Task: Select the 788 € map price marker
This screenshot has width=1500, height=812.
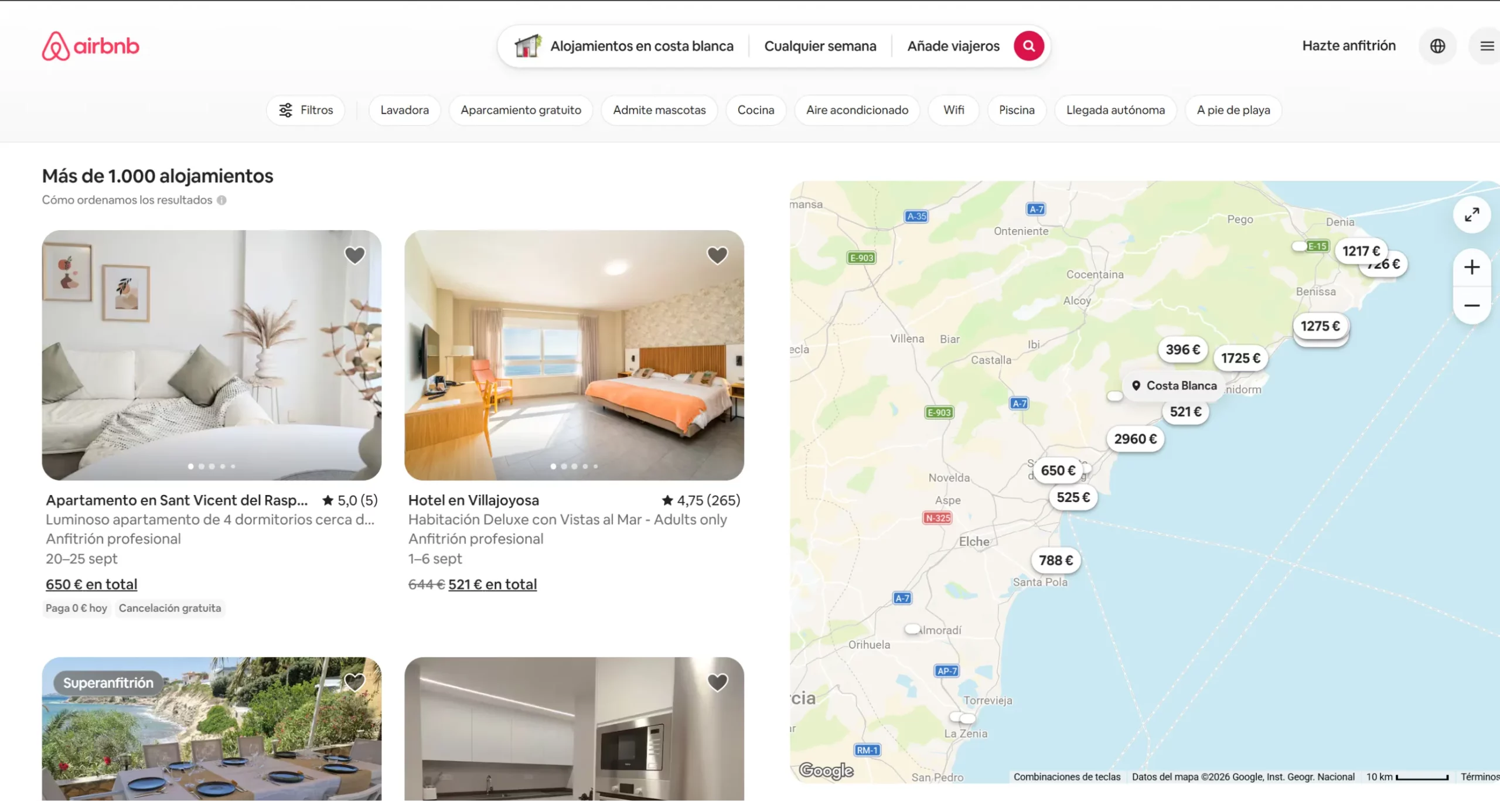Action: (x=1056, y=560)
